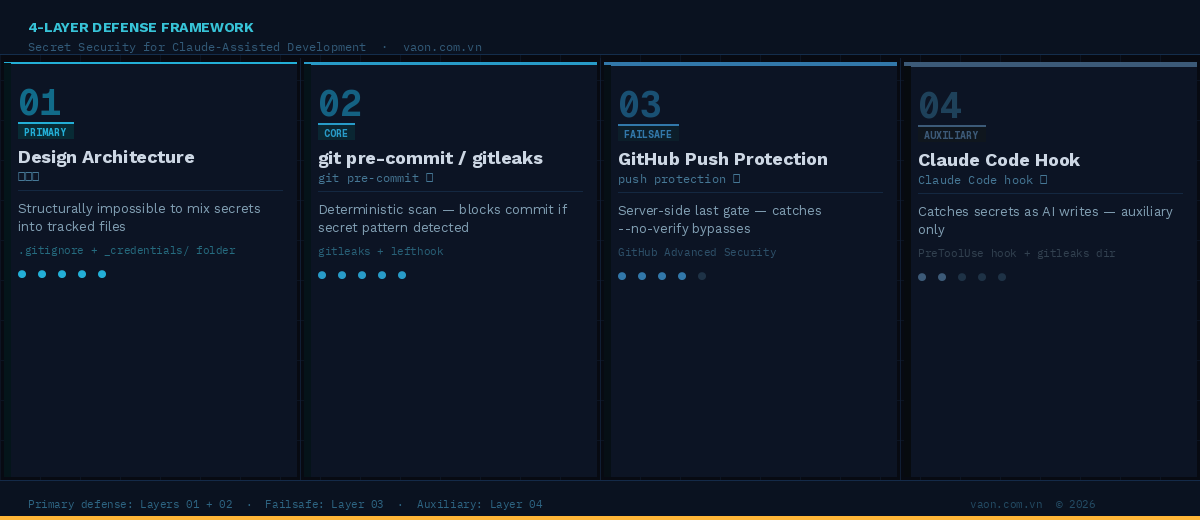Click the "git pre-commit" subtitle
Image resolution: width=1200 pixels, height=520 pixels.
point(376,178)
